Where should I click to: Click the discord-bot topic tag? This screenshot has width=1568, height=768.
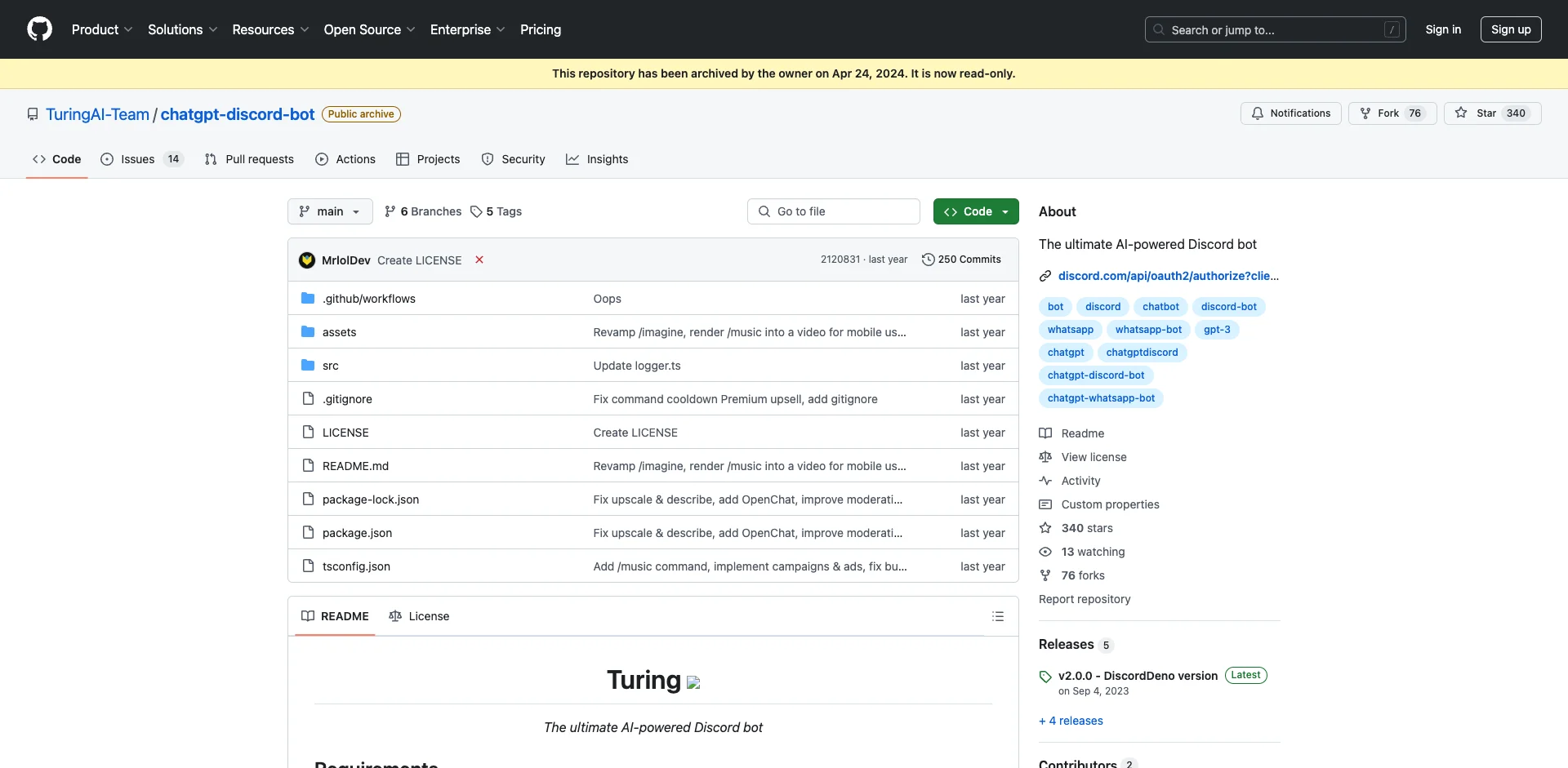click(x=1228, y=307)
